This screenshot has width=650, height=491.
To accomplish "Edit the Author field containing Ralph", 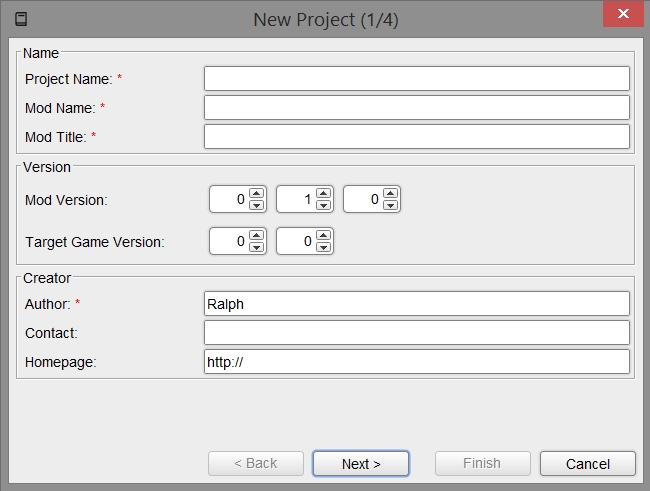I will (416, 303).
